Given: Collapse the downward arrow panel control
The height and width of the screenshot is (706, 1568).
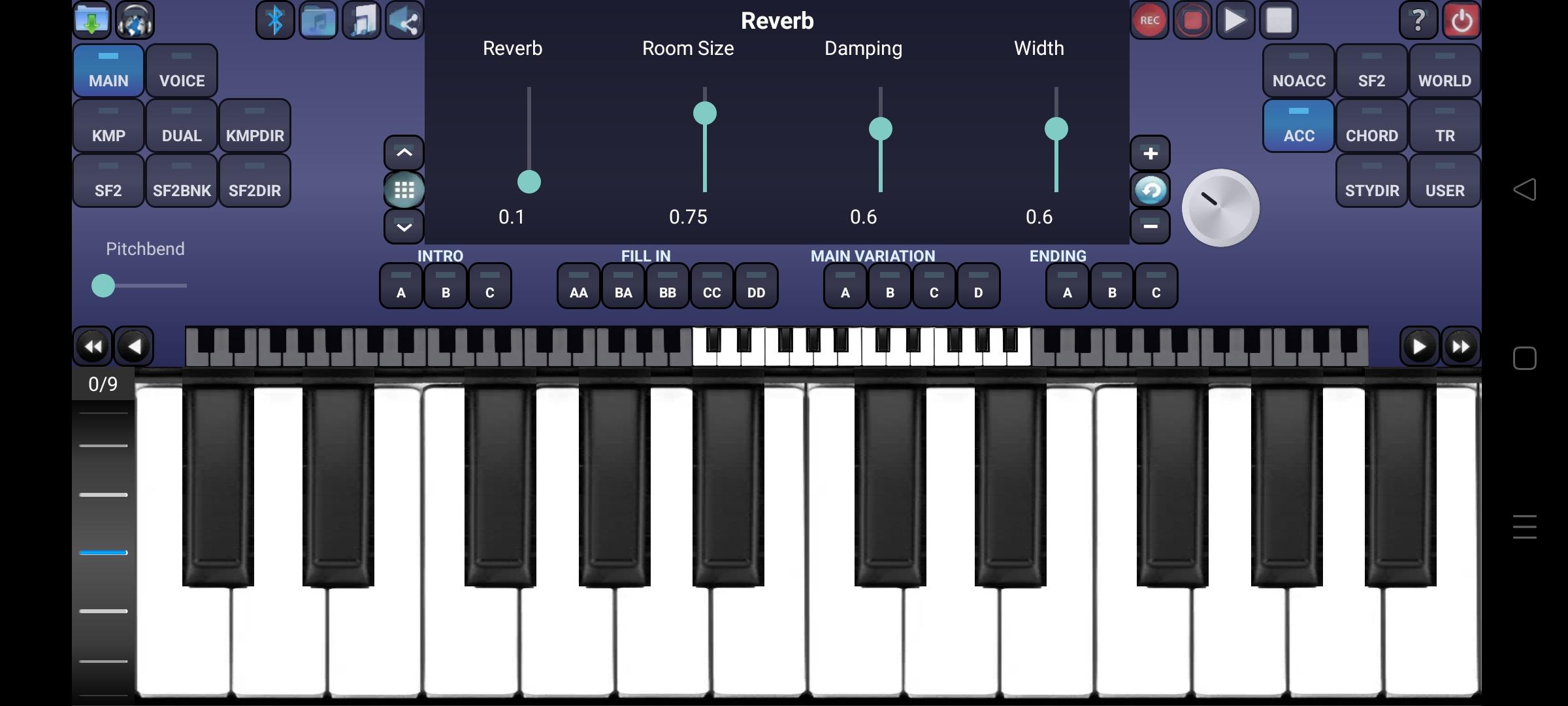Looking at the screenshot, I should (404, 227).
